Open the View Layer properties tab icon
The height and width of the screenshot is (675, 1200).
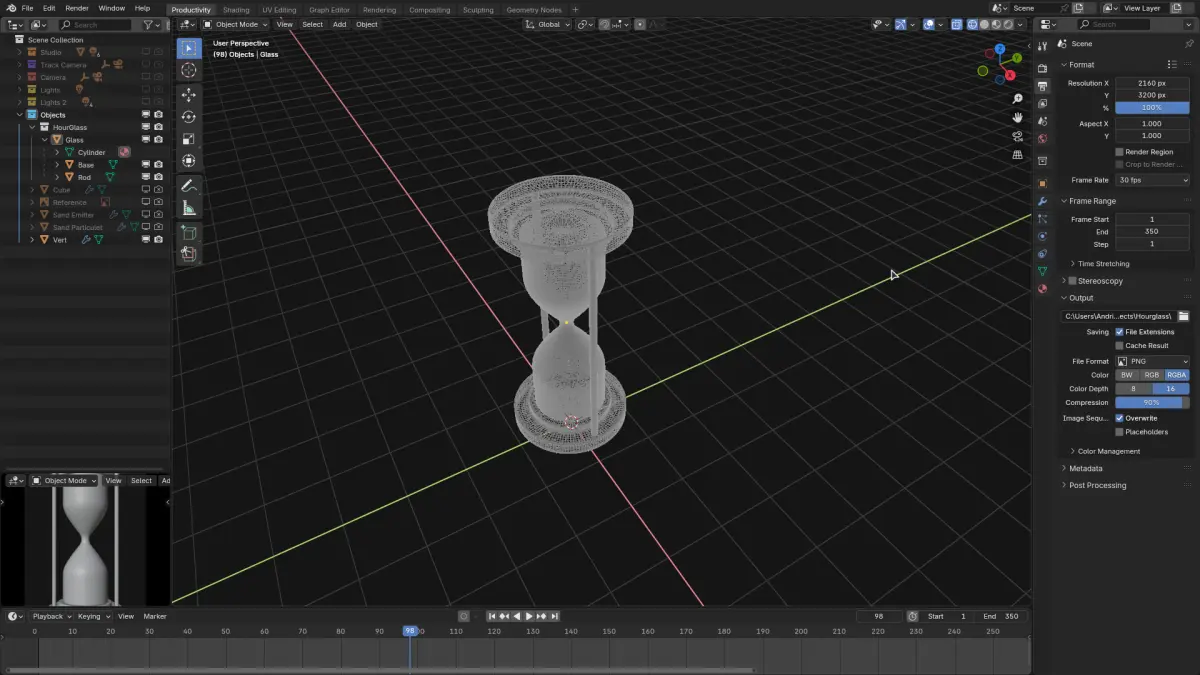click(x=1043, y=103)
